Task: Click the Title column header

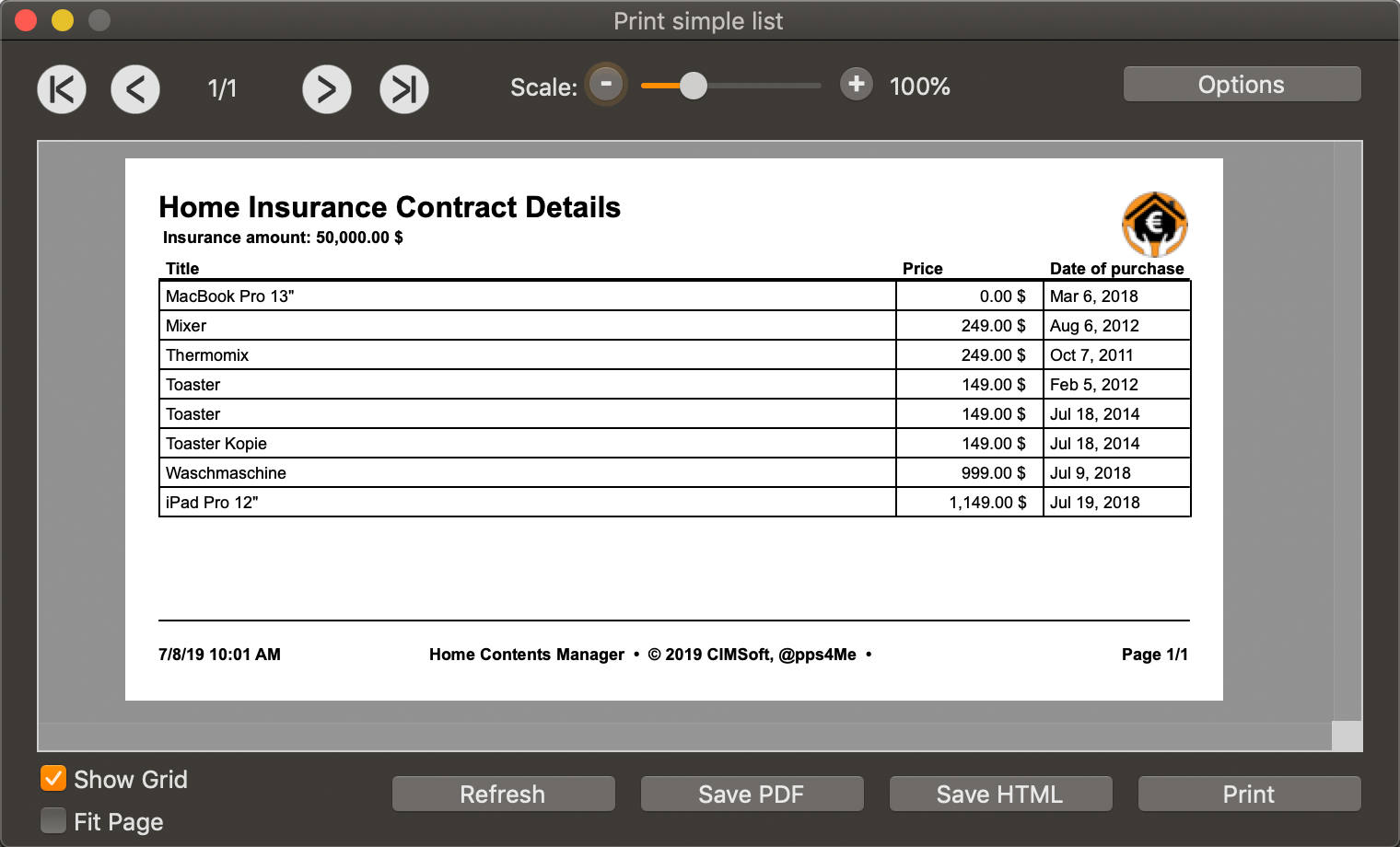Action: [182, 269]
